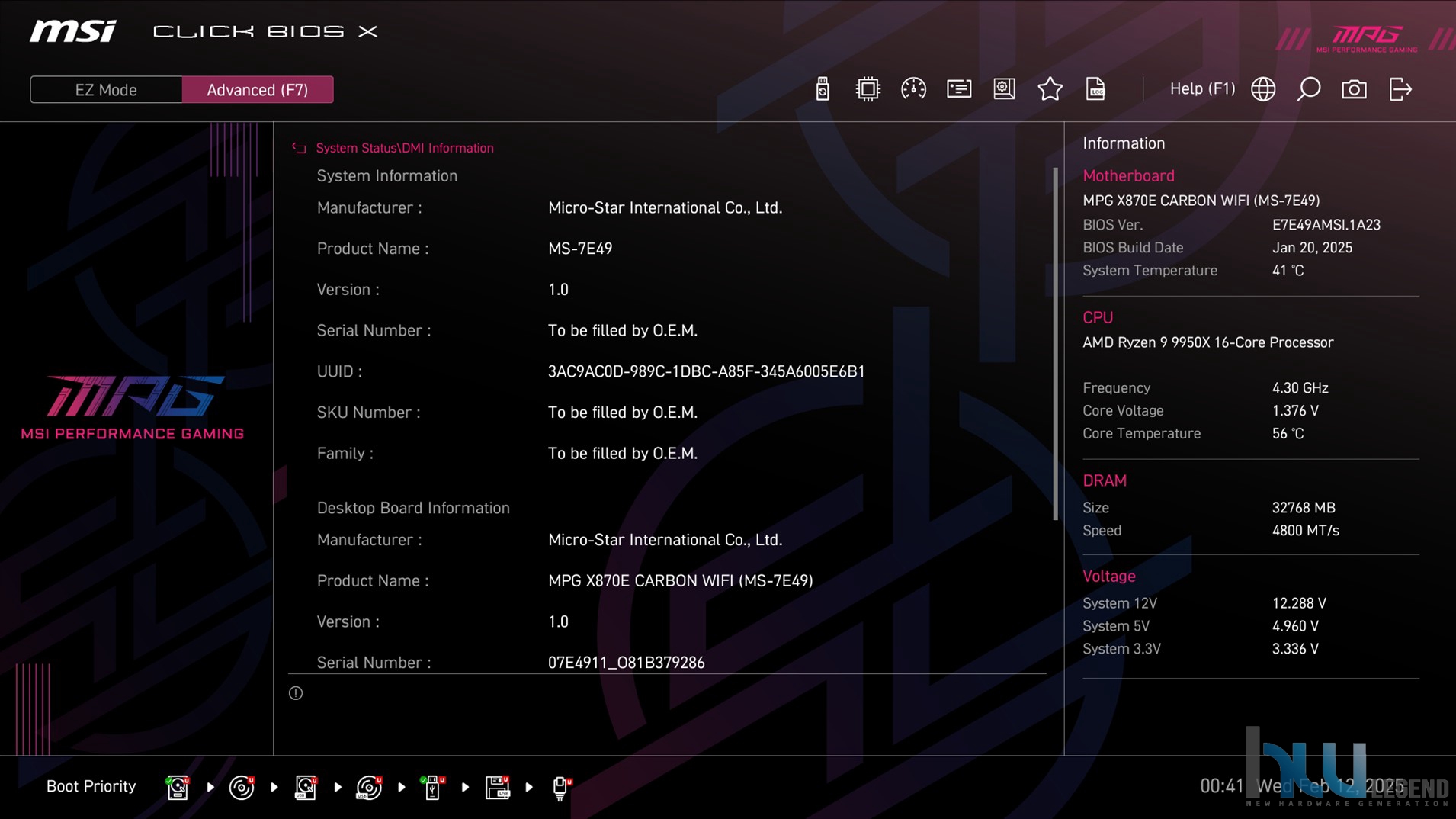Select USB optical disc boot icon
The height and width of the screenshot is (819, 1456).
(x=369, y=787)
